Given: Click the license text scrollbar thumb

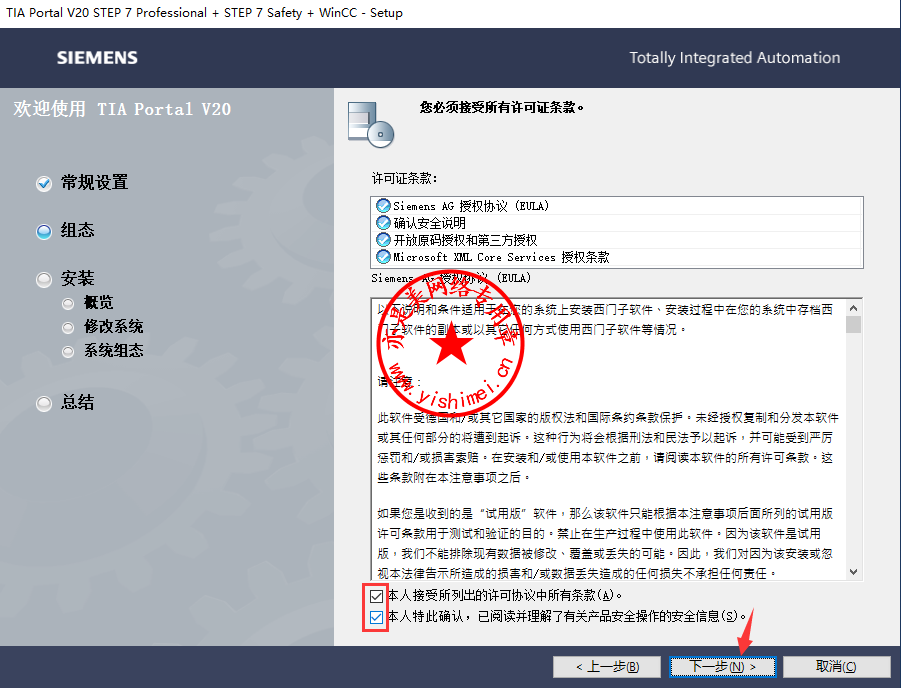Looking at the screenshot, I should (853, 325).
